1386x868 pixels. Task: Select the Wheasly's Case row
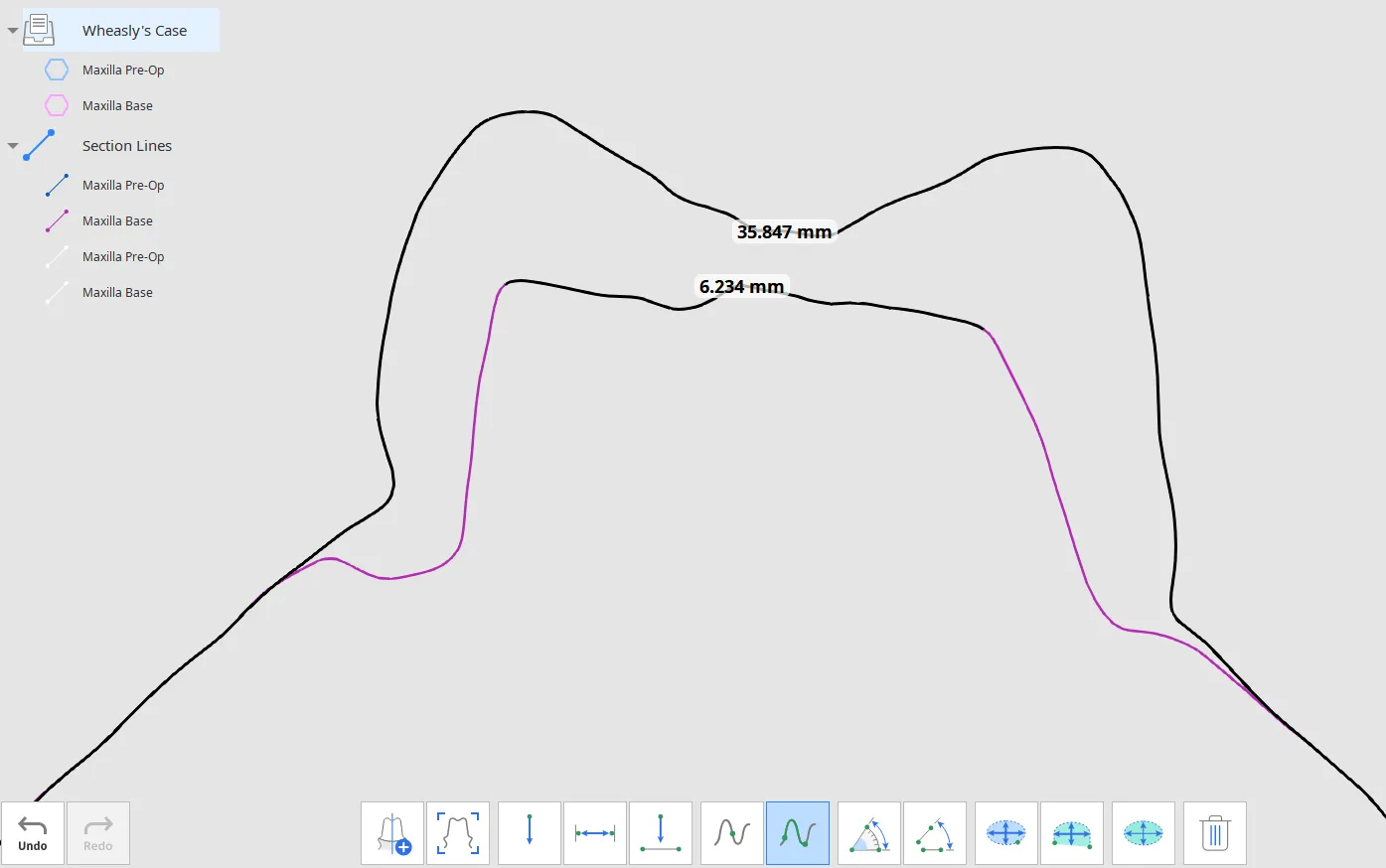point(121,30)
